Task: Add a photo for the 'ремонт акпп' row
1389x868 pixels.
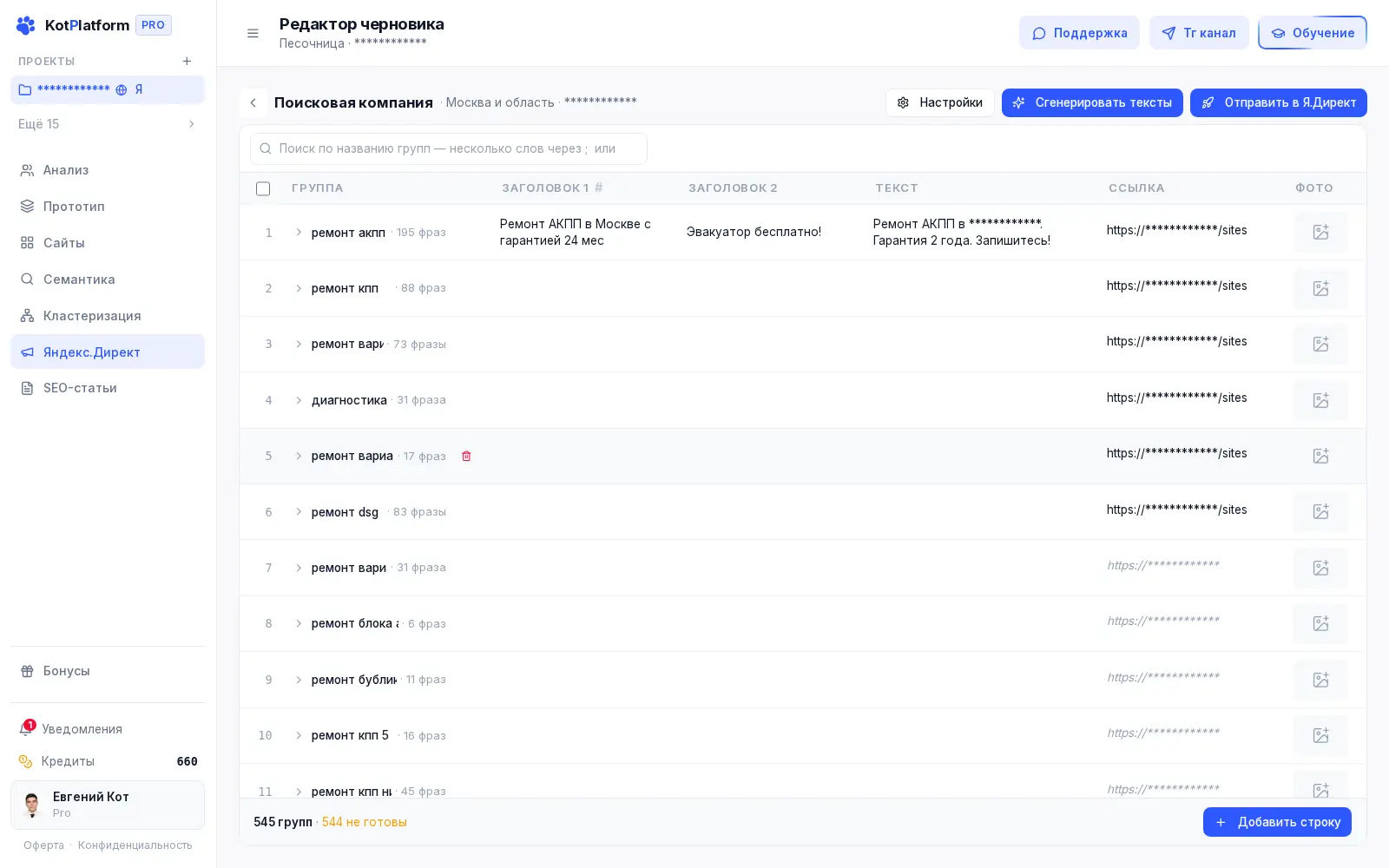Action: point(1320,232)
